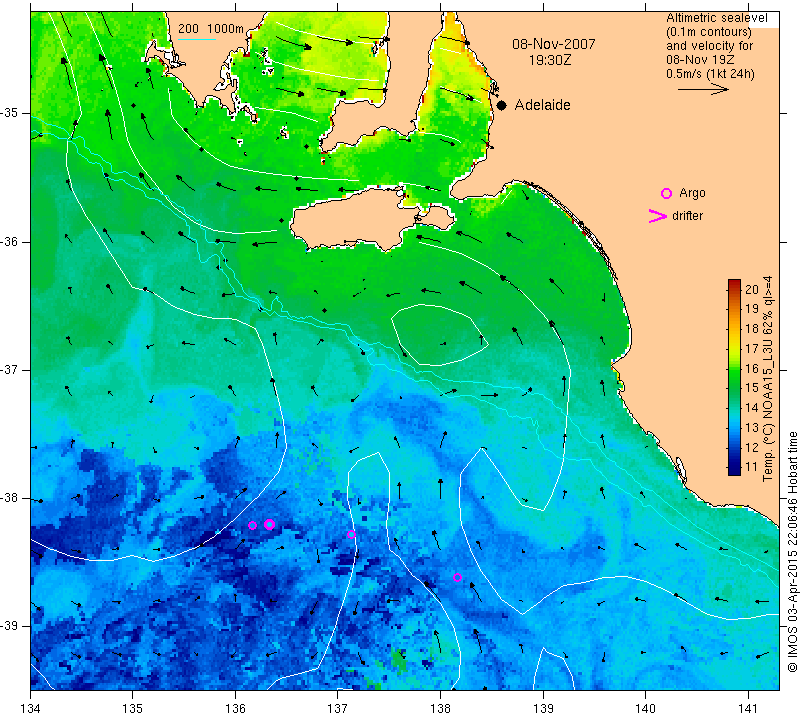Click the green 16°C band of the colorbar
The image size is (800, 720).
tap(734, 369)
